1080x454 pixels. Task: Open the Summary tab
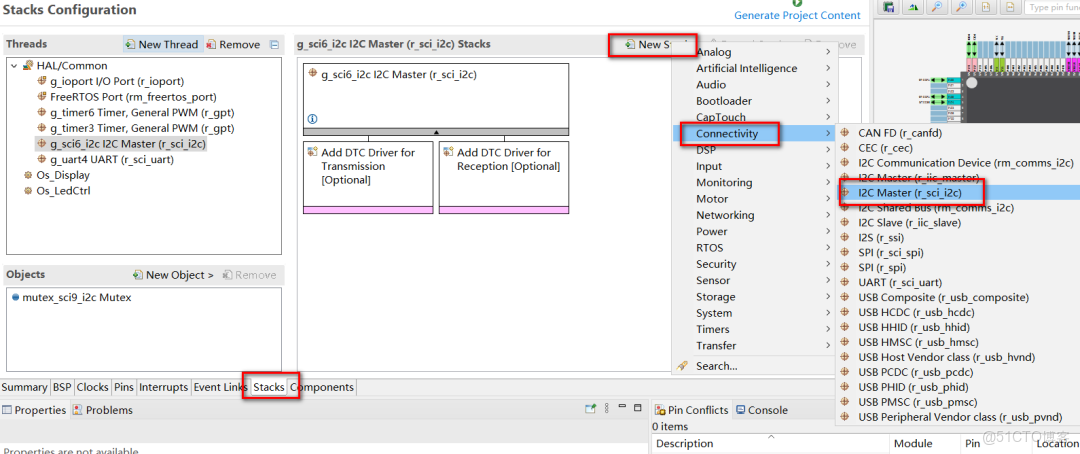[x=25, y=387]
